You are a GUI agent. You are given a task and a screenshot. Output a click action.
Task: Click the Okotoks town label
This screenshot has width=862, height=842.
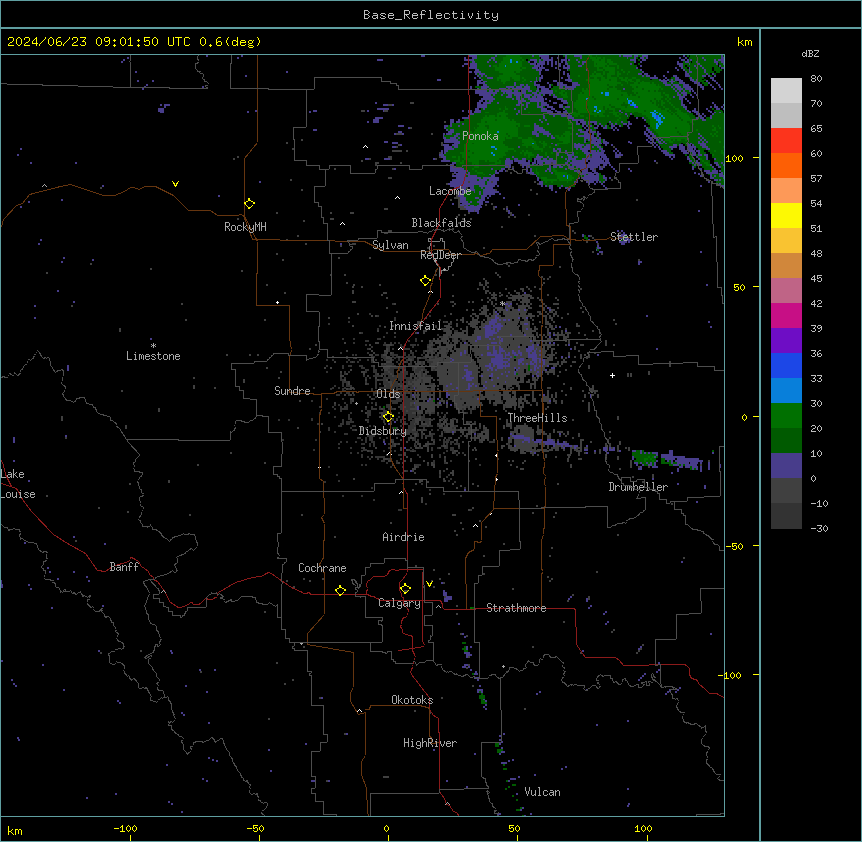pos(412,700)
